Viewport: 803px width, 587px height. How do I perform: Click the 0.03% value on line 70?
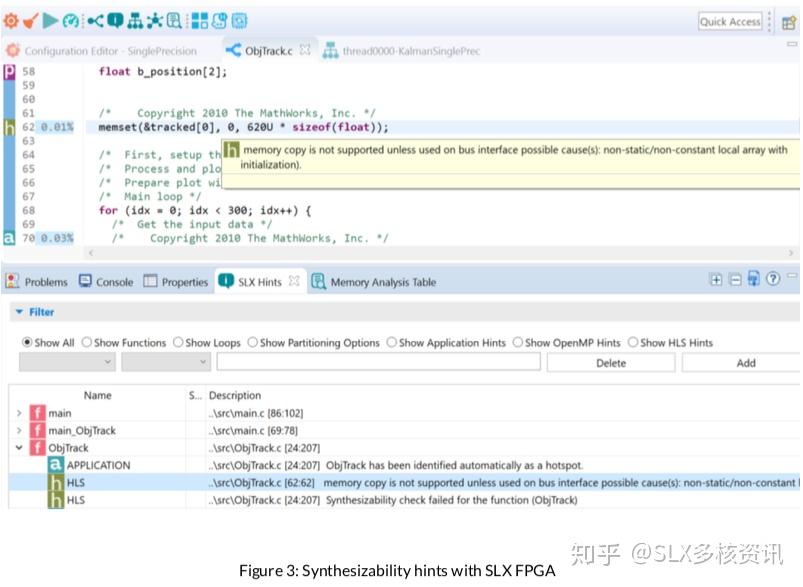57,238
